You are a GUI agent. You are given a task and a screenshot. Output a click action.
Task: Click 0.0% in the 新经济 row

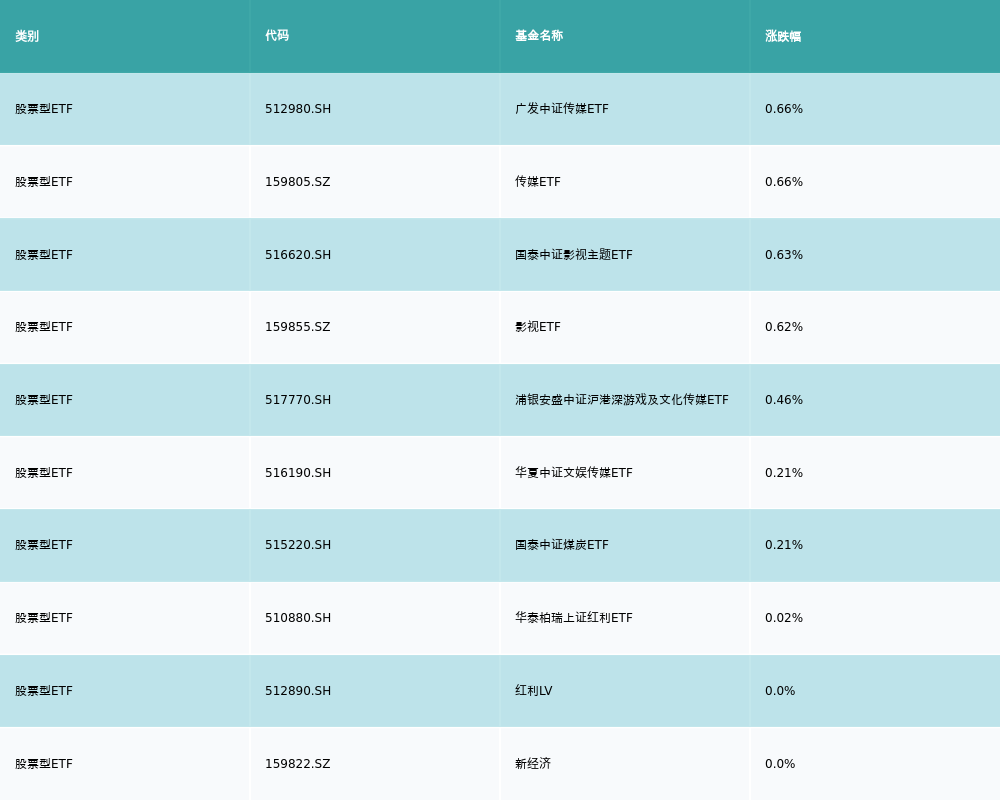click(x=780, y=764)
